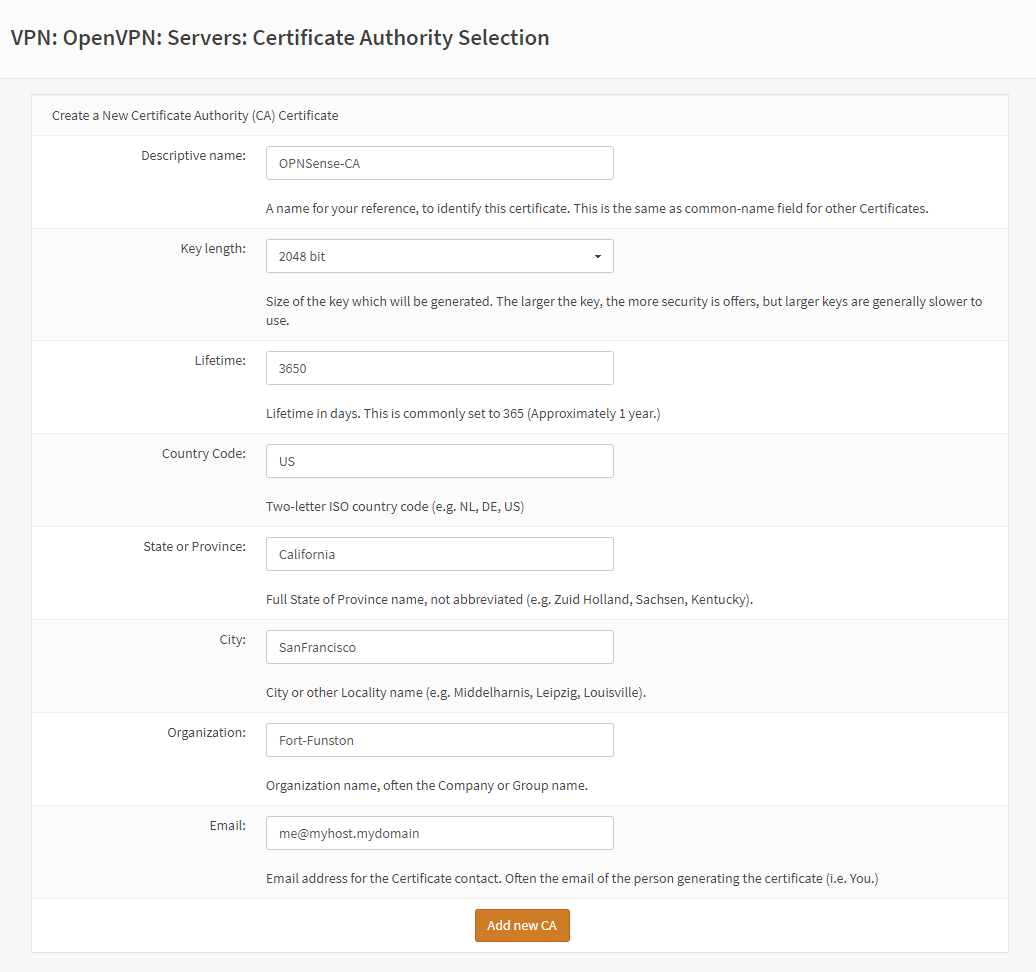
Task: Click the City or other Locality name hint
Action: (x=456, y=692)
